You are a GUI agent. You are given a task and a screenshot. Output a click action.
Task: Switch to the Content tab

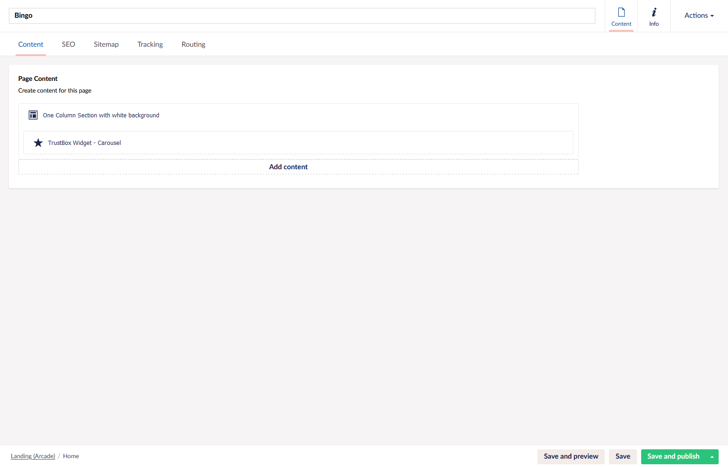(31, 44)
